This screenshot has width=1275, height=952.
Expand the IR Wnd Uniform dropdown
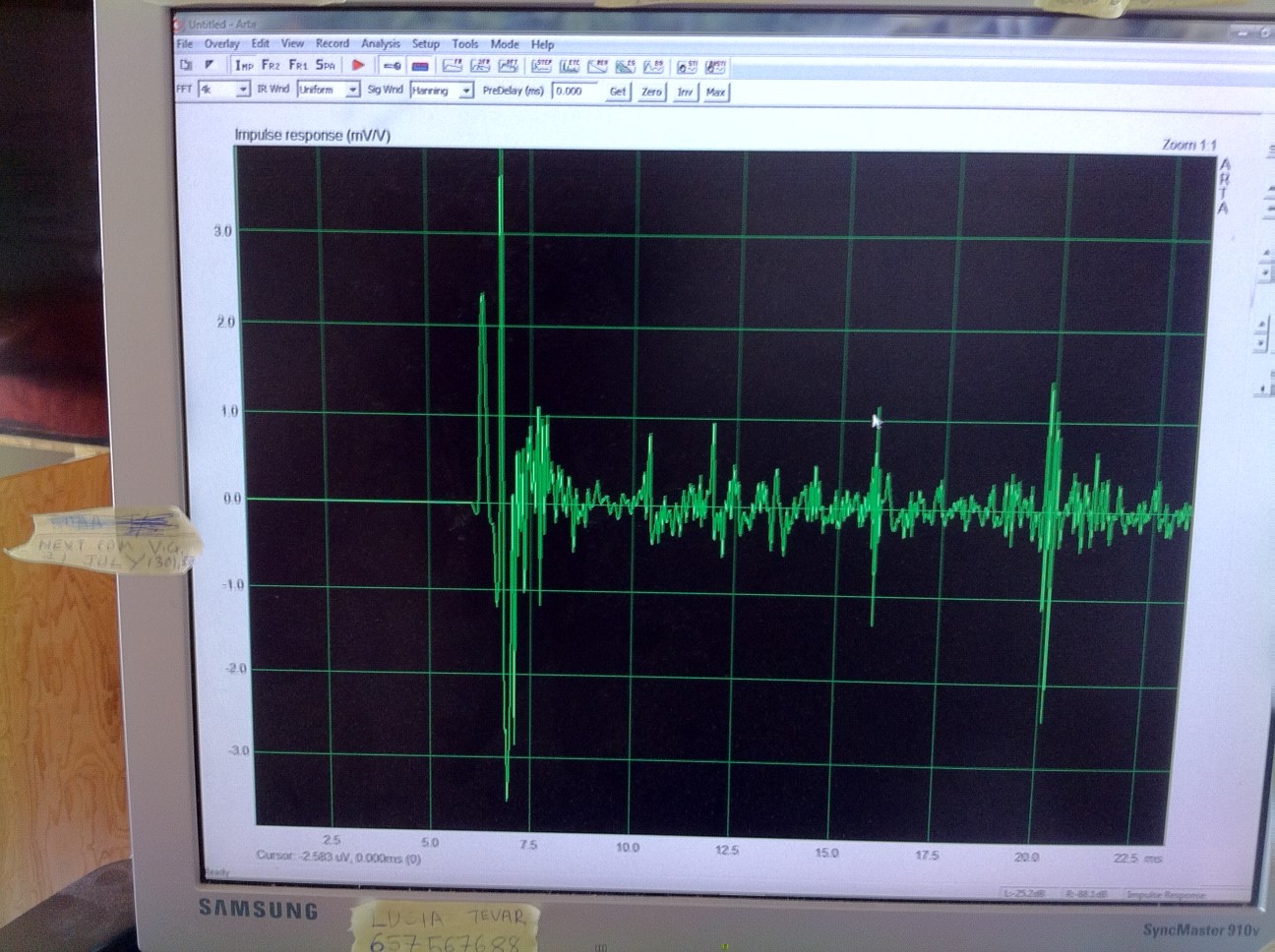pos(352,89)
